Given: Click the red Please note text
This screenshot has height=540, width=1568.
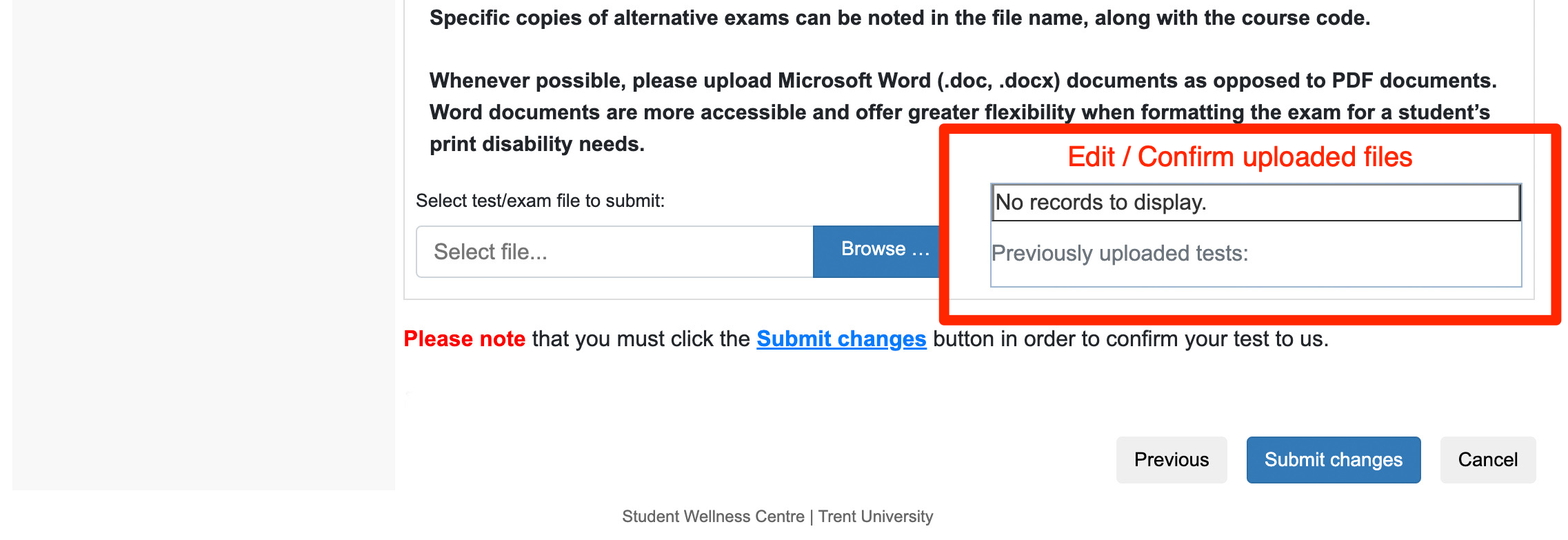Looking at the screenshot, I should (x=464, y=339).
